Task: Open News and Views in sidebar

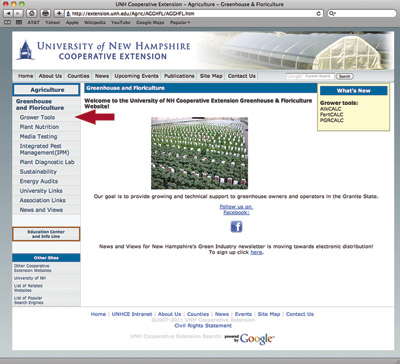Action: coord(41,210)
